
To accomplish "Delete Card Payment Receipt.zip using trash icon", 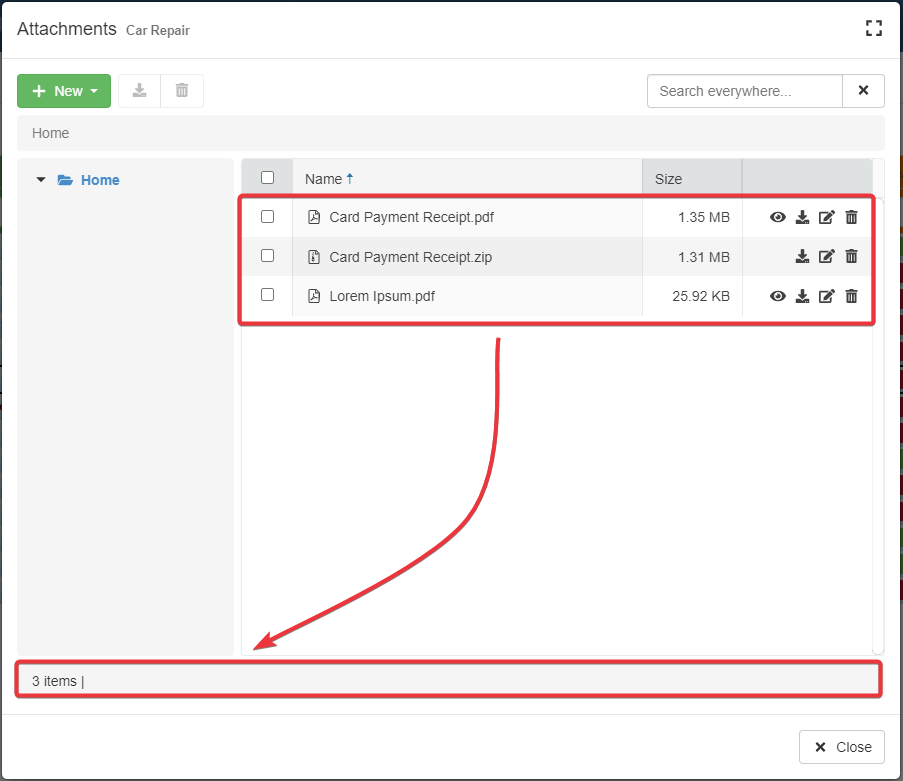I will tap(851, 256).
